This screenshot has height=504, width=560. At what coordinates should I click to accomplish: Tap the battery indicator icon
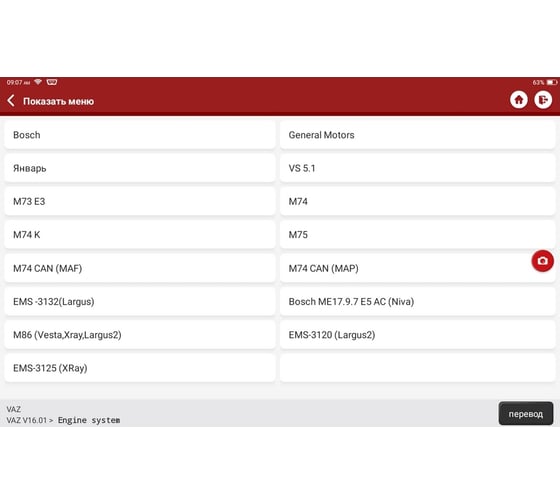pos(551,83)
